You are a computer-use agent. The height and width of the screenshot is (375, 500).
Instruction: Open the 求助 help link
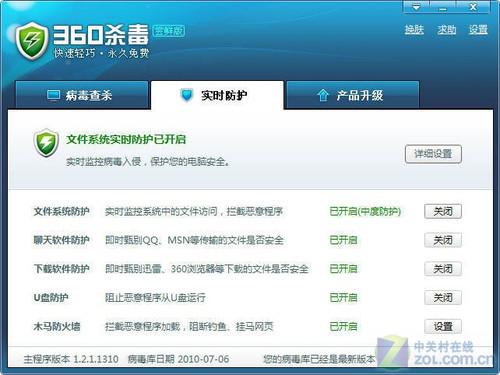point(447,30)
